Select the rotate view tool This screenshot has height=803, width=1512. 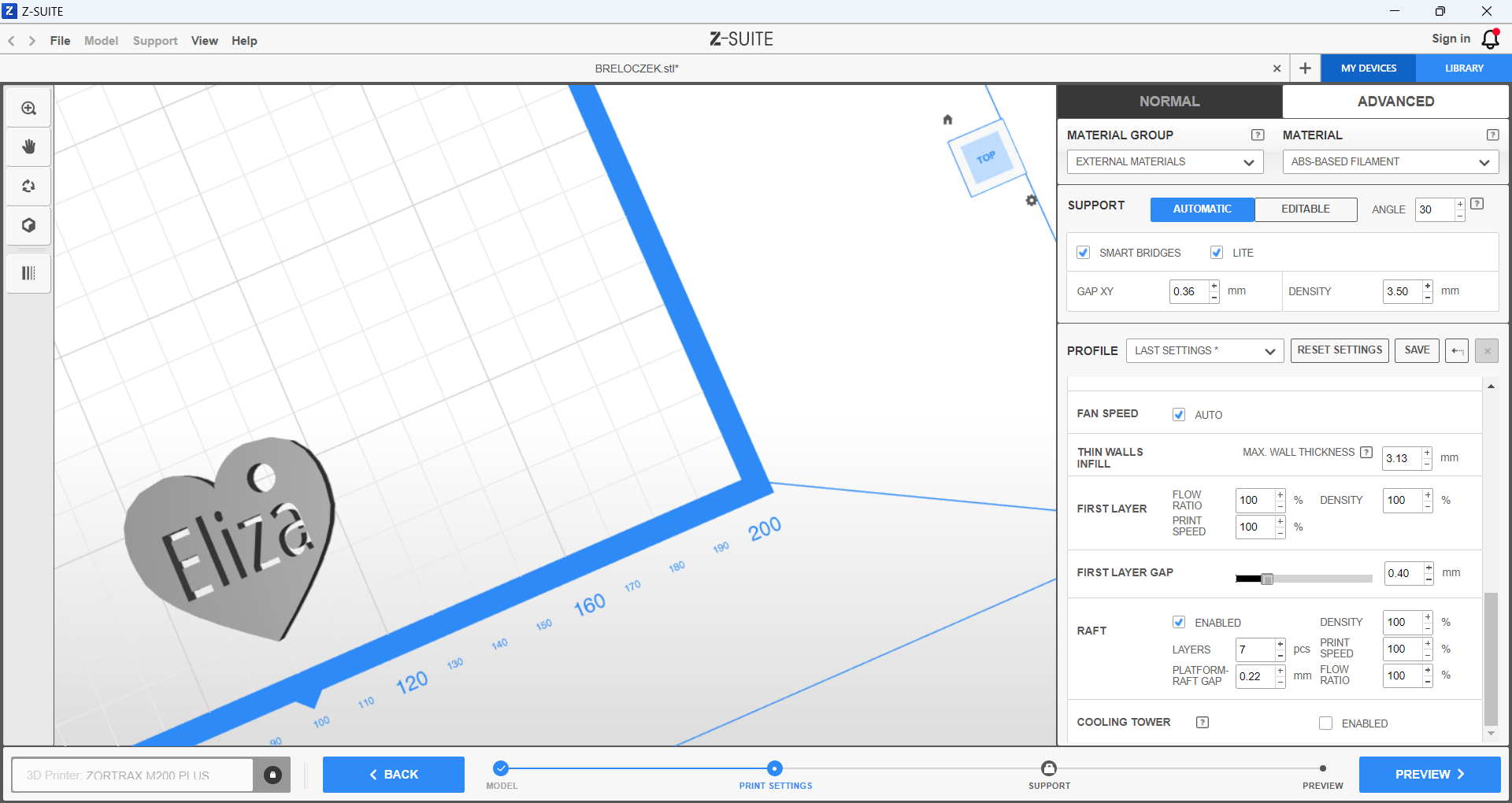click(29, 186)
